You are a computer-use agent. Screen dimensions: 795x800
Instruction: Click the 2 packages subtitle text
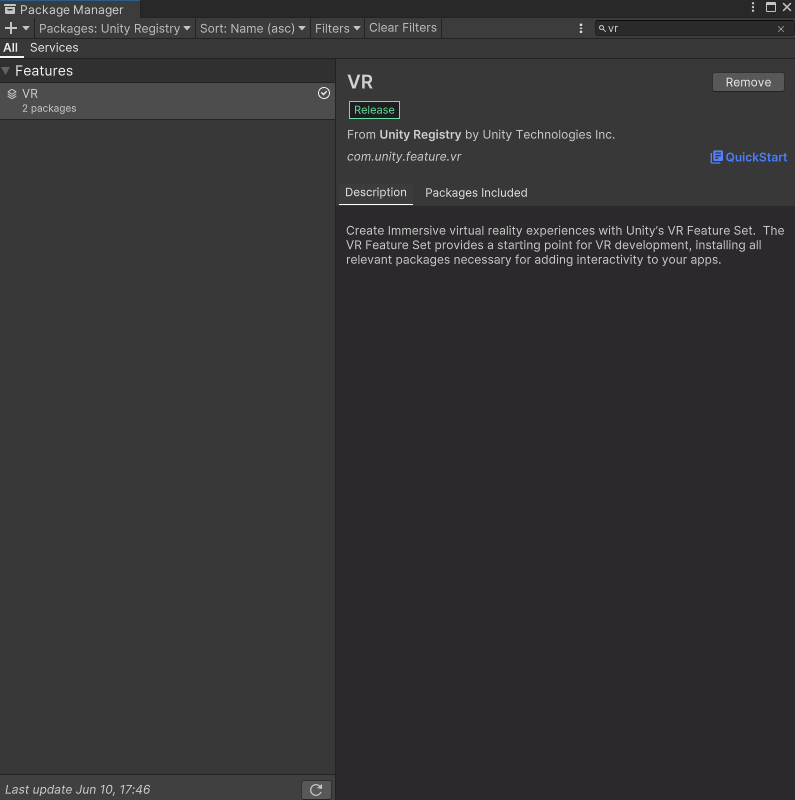(x=49, y=108)
